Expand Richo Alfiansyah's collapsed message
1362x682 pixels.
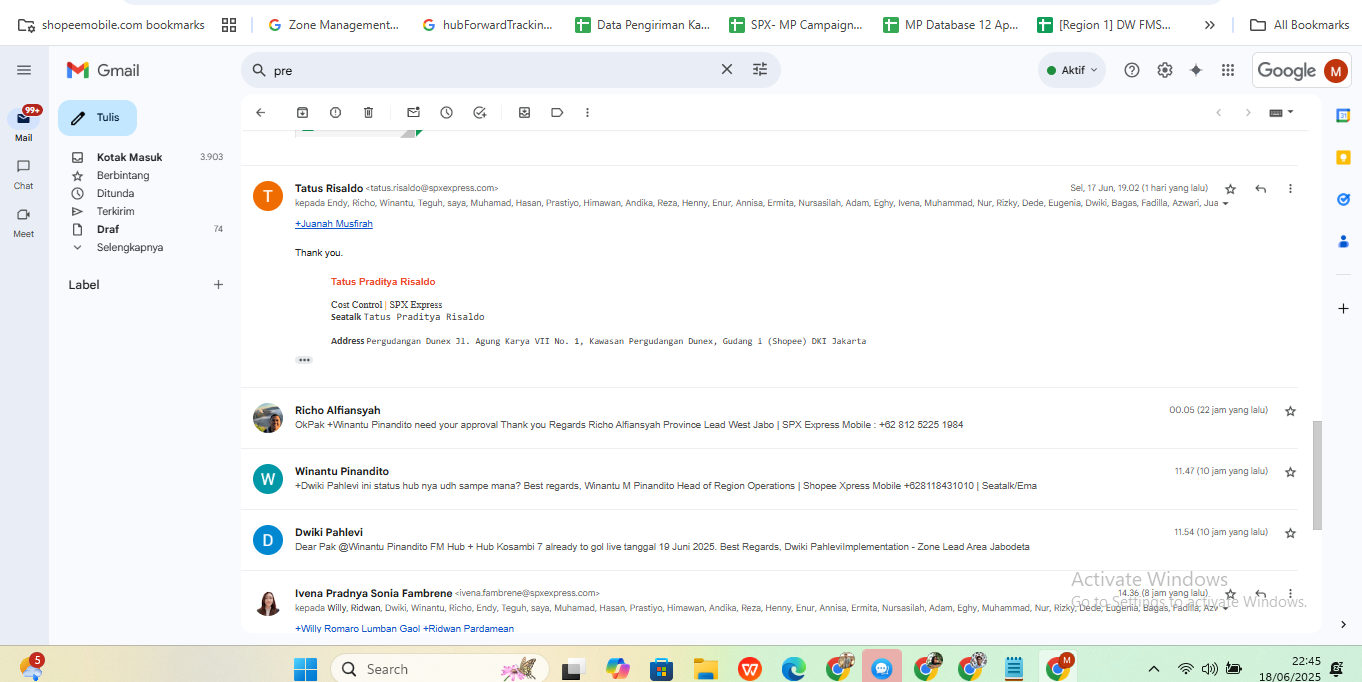coord(770,418)
